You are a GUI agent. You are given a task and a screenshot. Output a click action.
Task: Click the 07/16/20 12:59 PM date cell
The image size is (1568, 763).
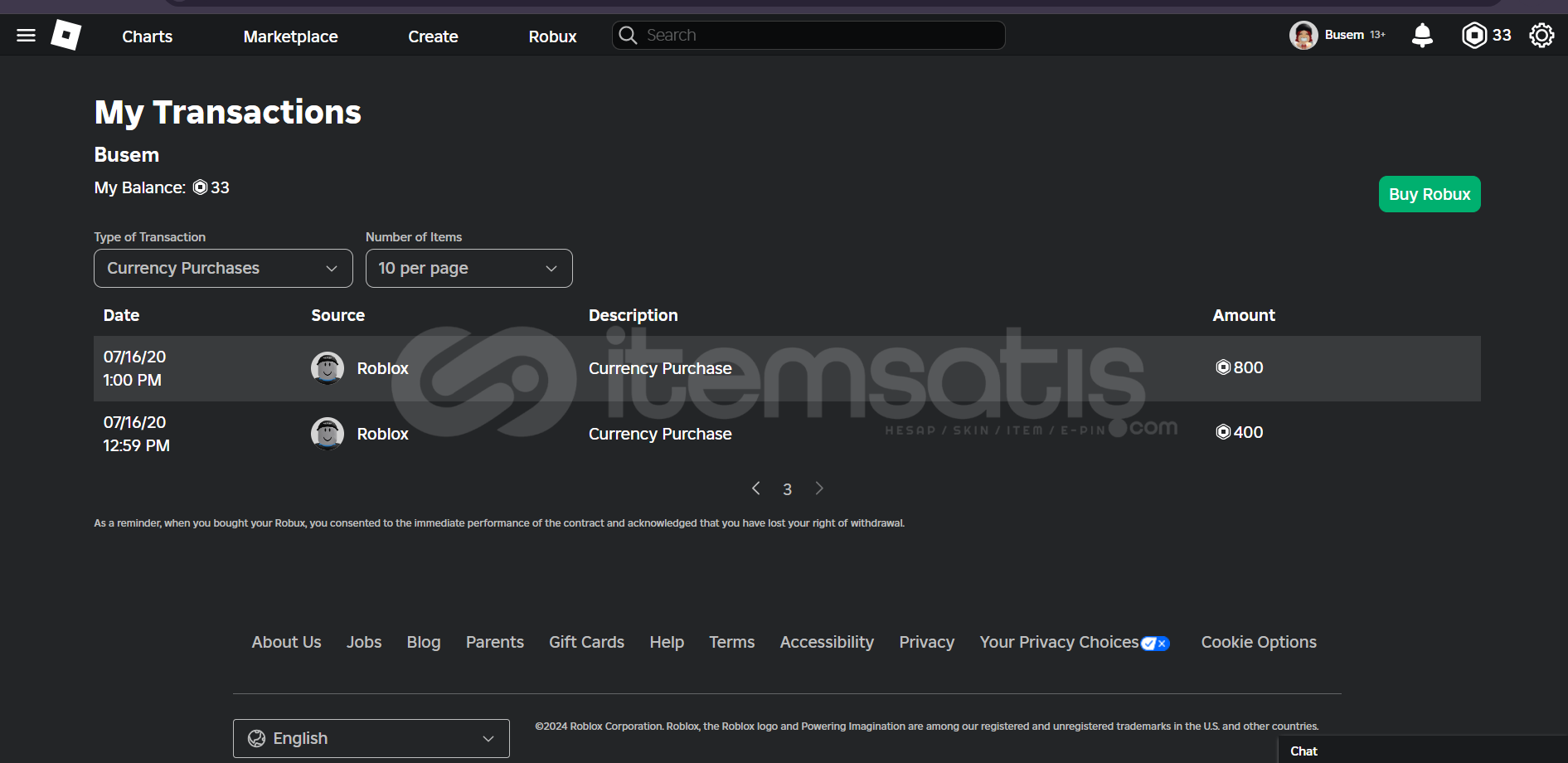(137, 434)
